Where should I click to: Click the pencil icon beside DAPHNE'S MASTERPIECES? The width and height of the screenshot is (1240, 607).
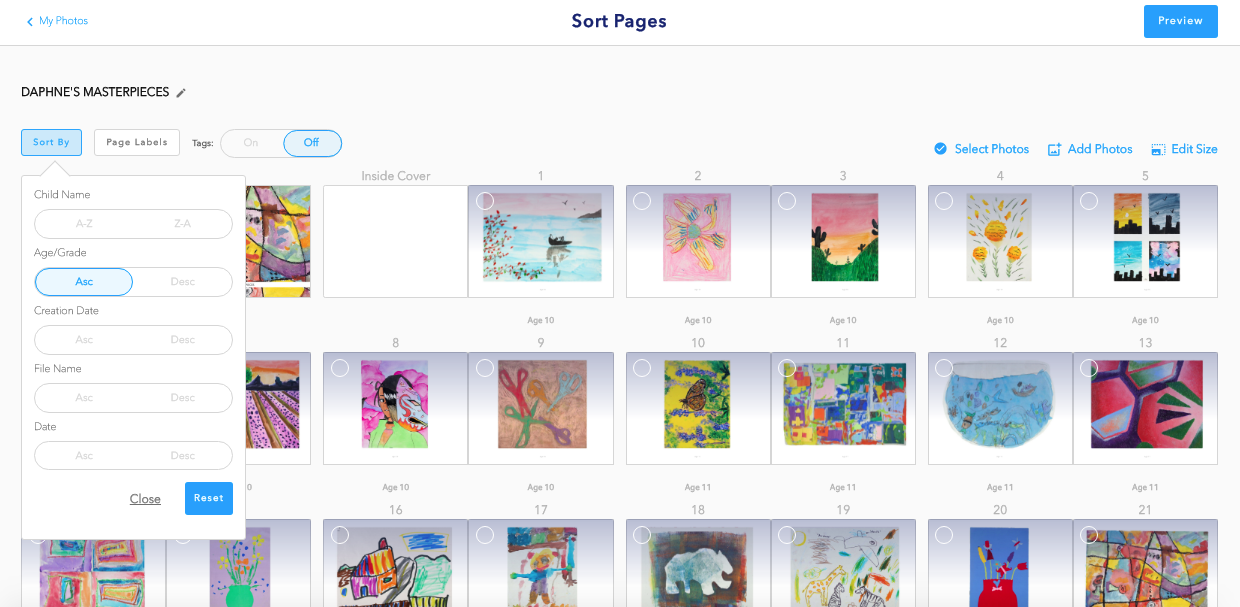point(181,93)
